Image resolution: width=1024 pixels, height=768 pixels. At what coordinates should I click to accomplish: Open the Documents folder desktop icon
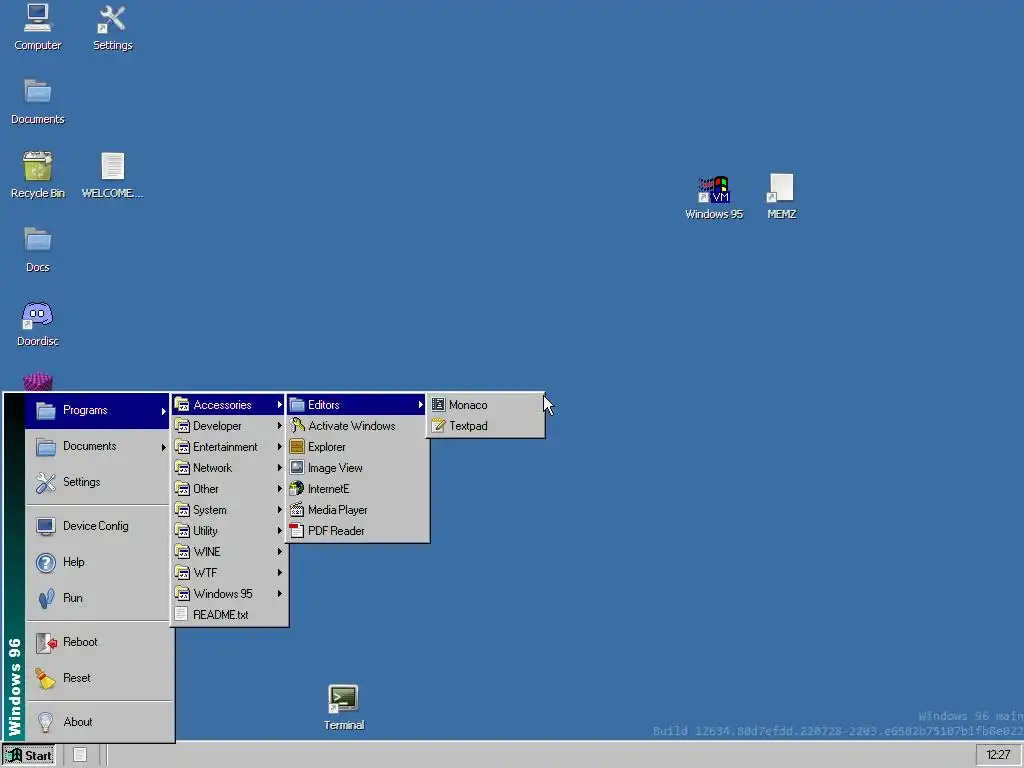(x=37, y=101)
